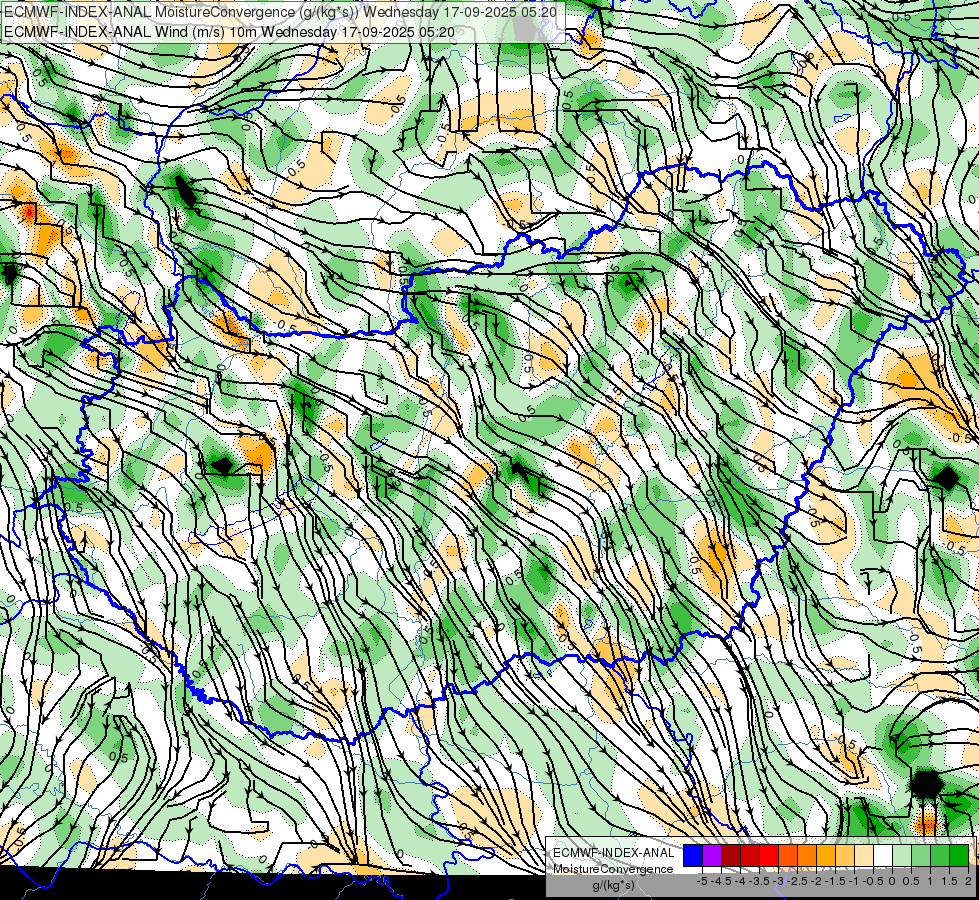Select the pale peach swatch between -1 and -0.5

pos(864,856)
